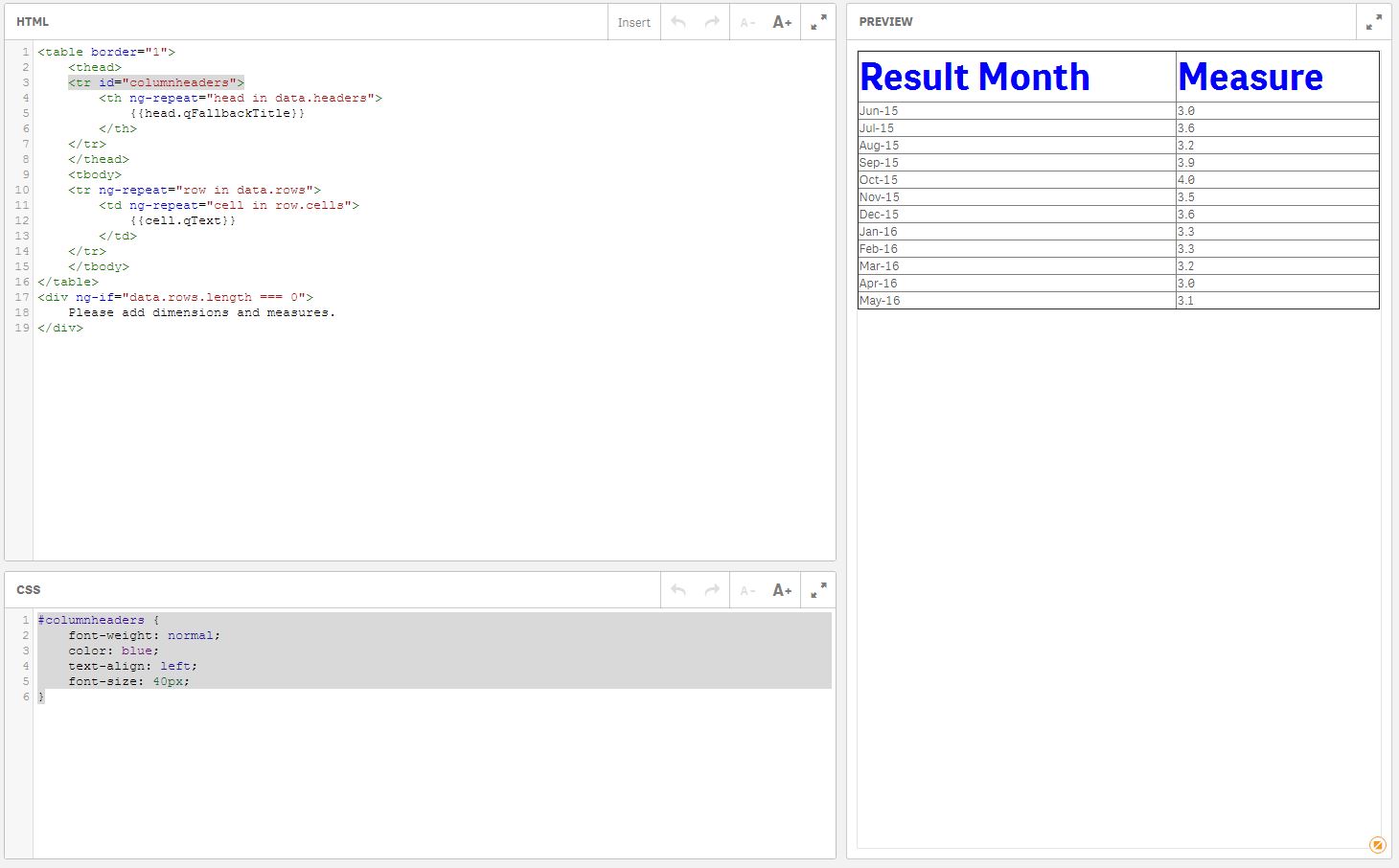Click the Mar-16 cell in preview table

1017,266
